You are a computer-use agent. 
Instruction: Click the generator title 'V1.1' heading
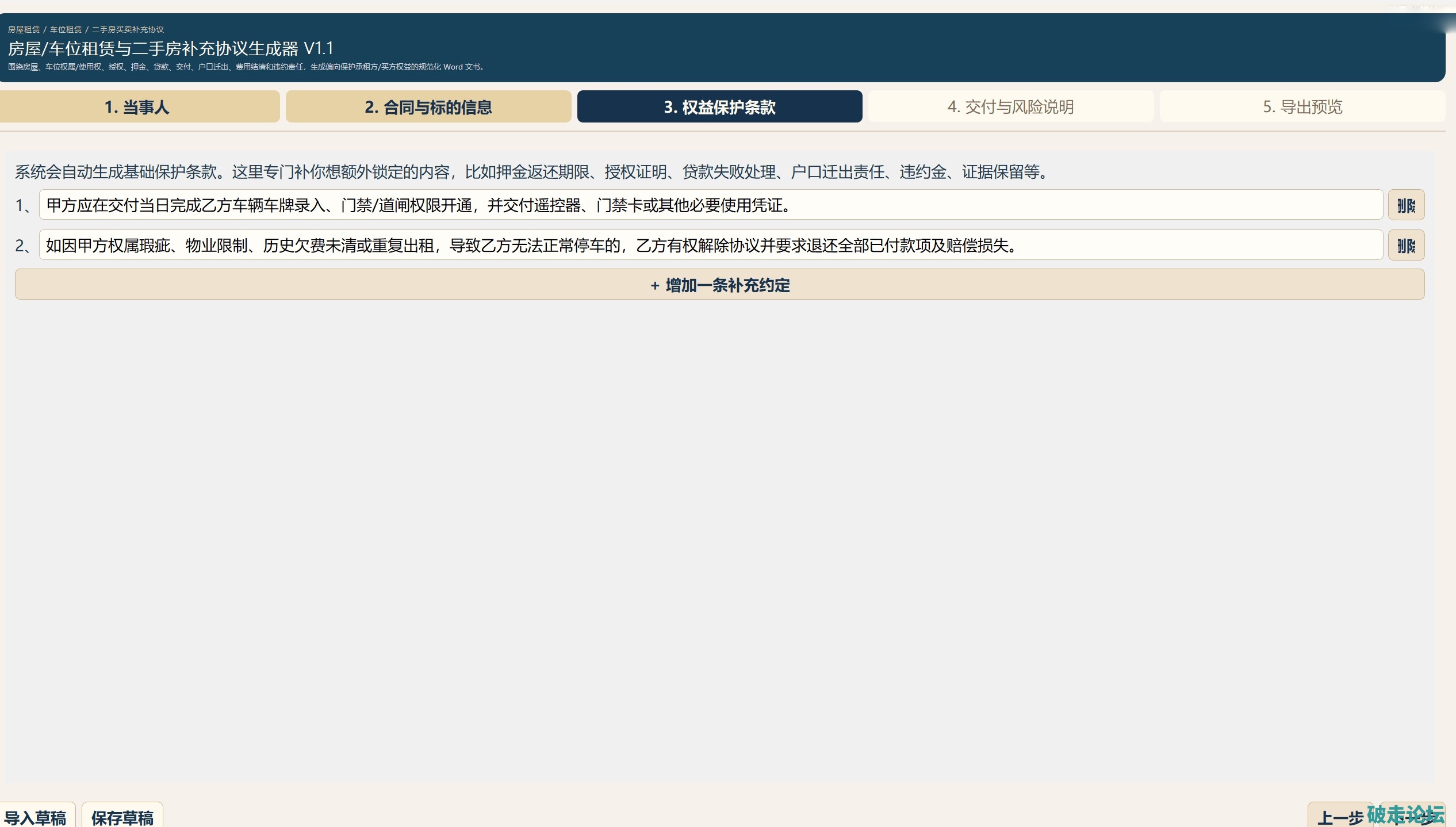(171, 48)
